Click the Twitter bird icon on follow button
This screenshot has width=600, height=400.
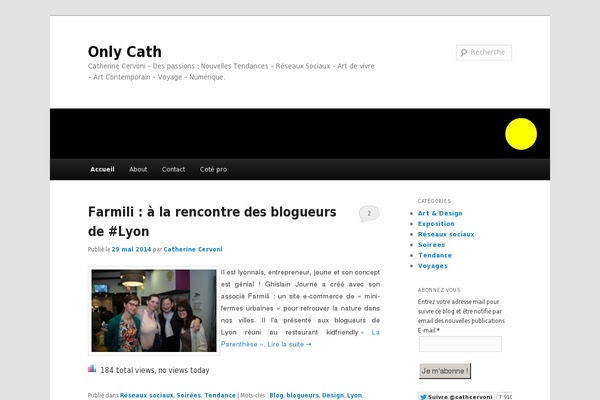[x=423, y=397]
